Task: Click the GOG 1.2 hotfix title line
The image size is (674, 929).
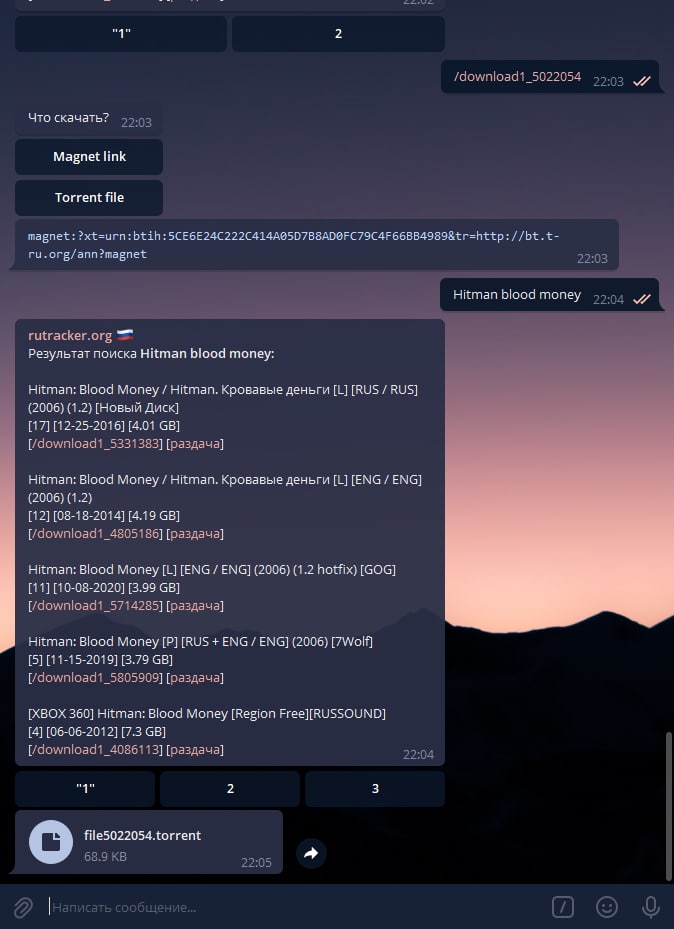Action: [211, 569]
